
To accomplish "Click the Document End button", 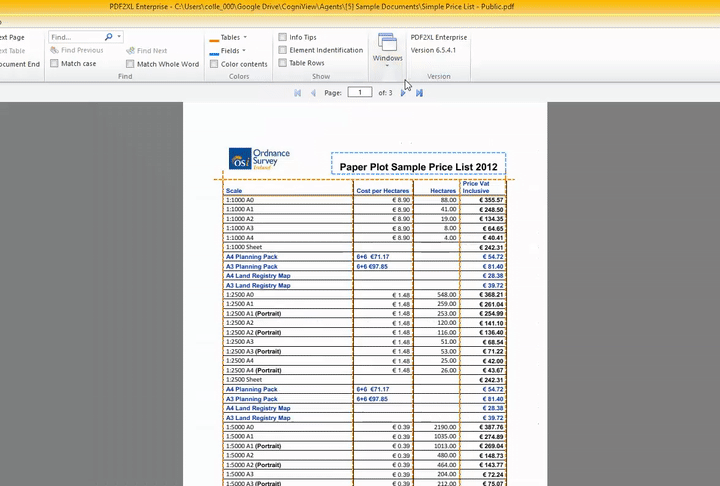I will 20,64.
